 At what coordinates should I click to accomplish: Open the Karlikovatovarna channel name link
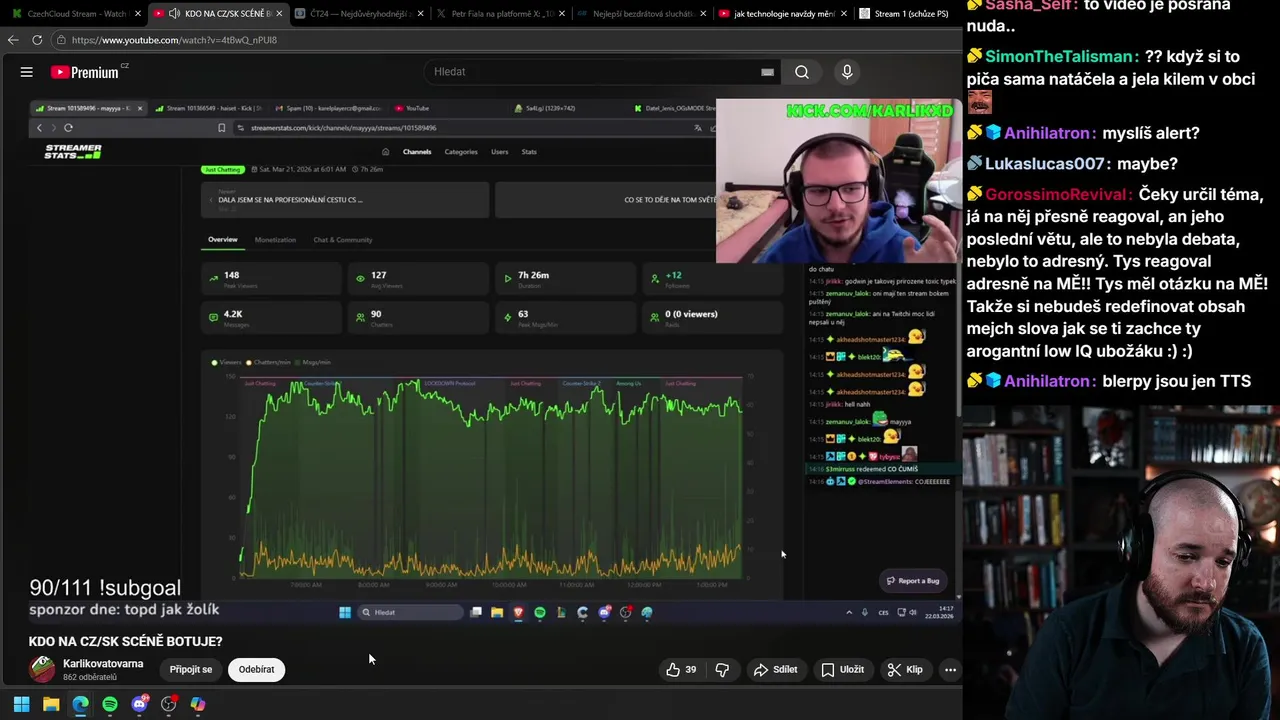(x=103, y=664)
